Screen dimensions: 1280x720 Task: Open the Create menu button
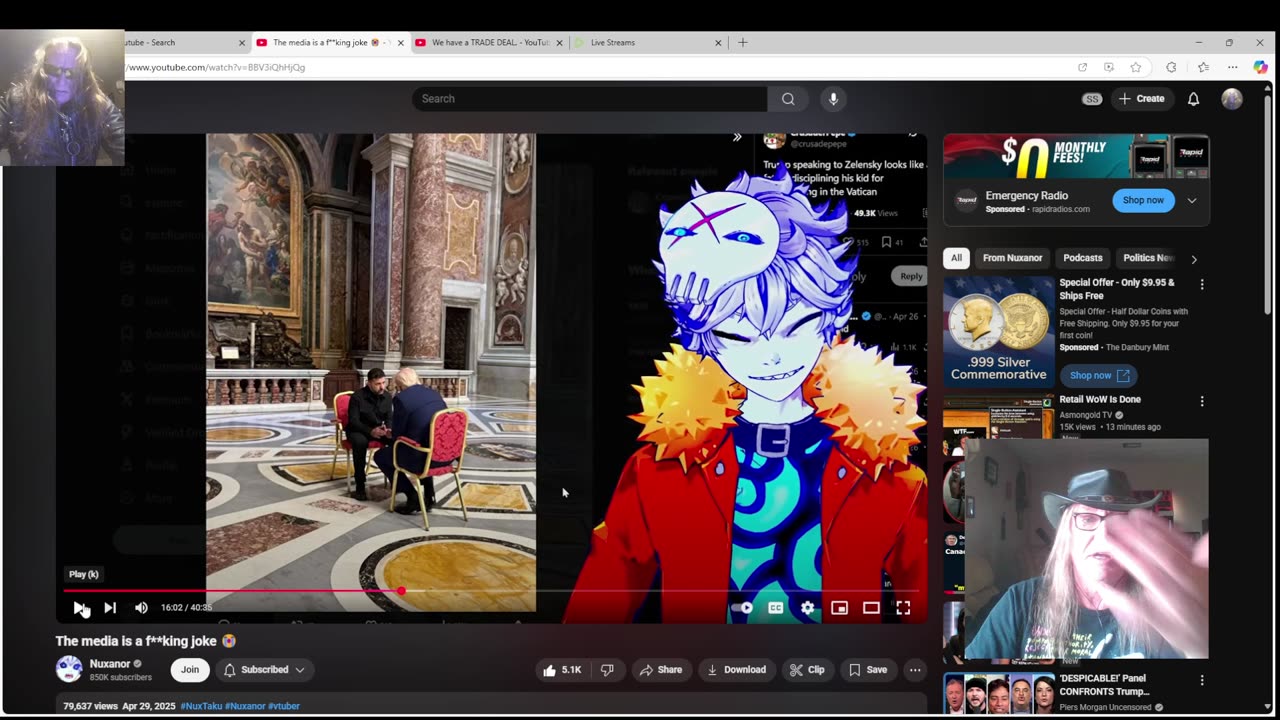(1141, 99)
